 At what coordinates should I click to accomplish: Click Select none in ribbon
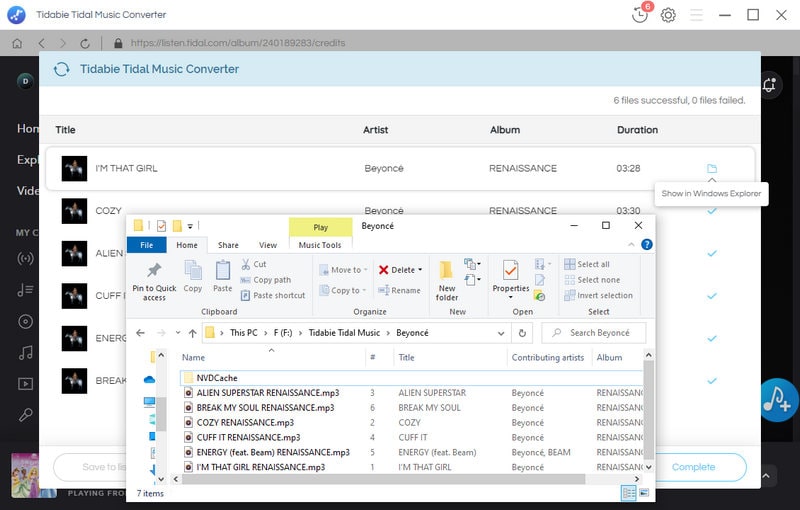pos(592,280)
